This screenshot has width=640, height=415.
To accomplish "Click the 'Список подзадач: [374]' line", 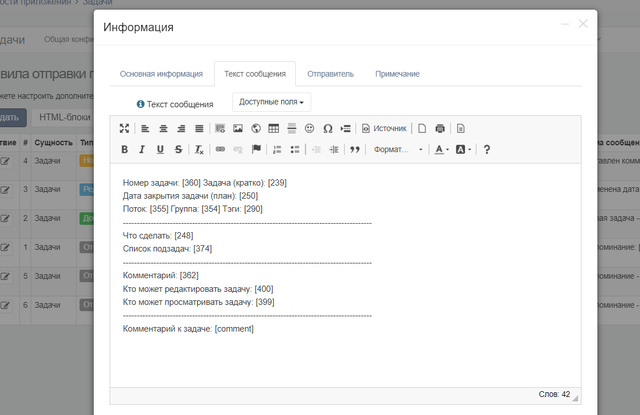I will [167, 249].
